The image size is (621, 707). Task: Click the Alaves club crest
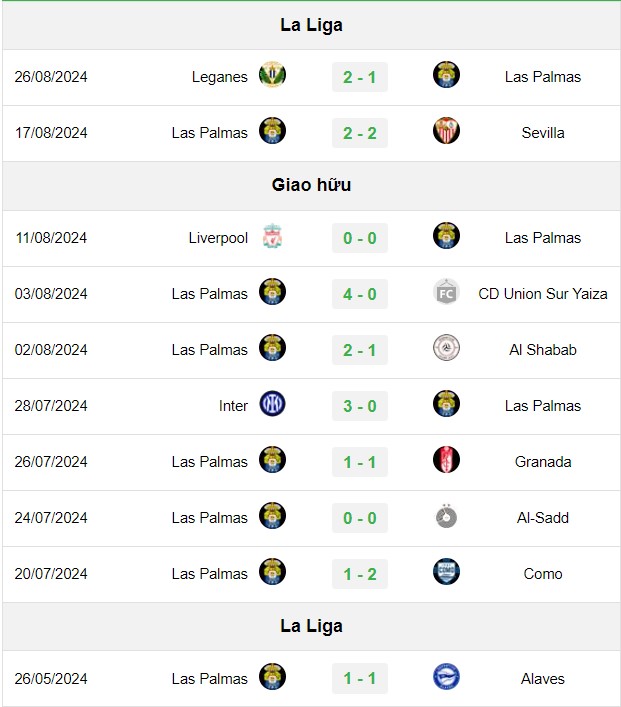[446, 677]
